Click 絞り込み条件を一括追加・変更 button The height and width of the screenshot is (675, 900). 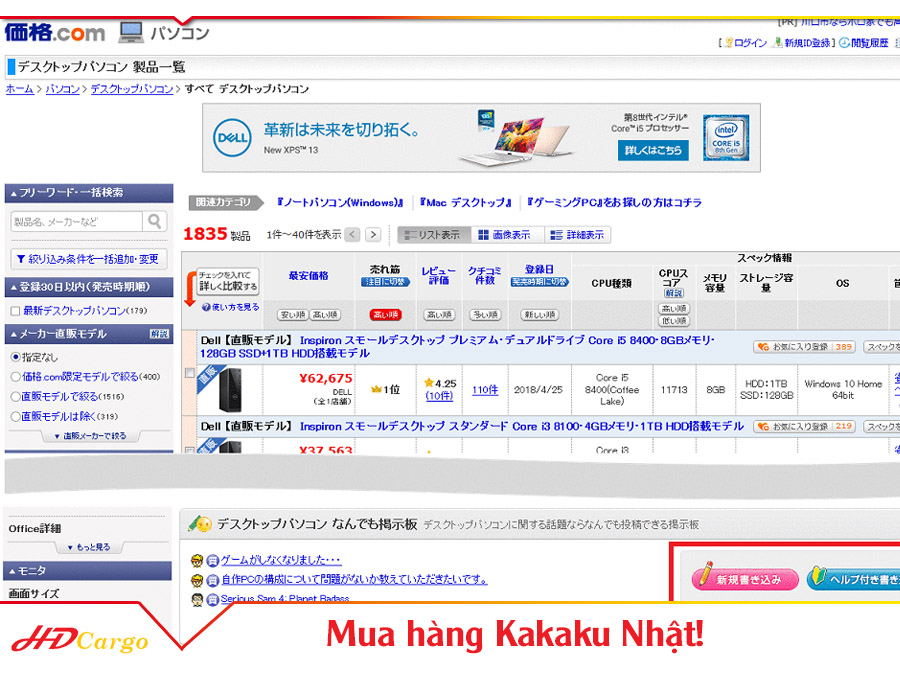point(89,259)
